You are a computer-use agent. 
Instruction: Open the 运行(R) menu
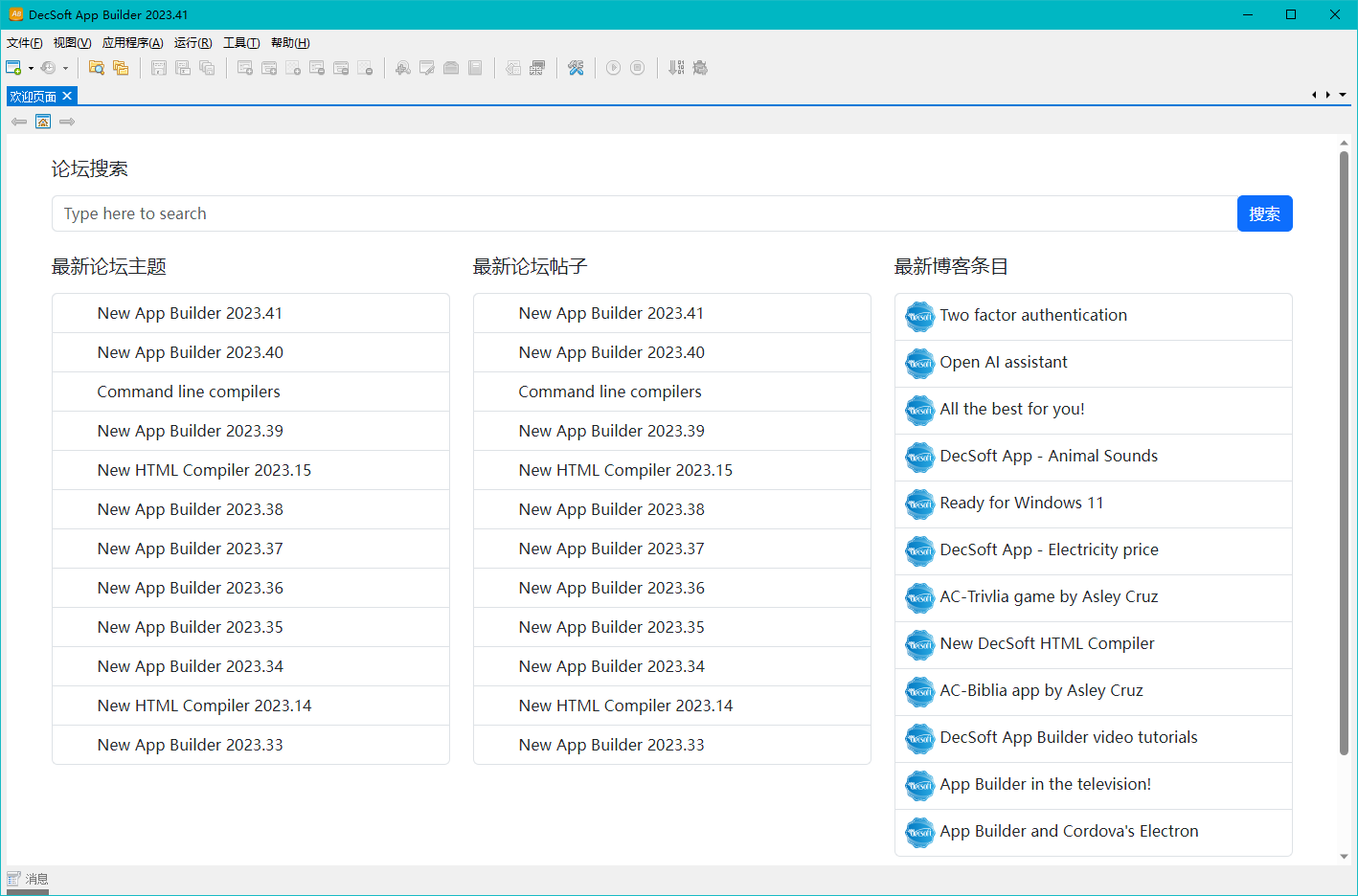pos(193,43)
